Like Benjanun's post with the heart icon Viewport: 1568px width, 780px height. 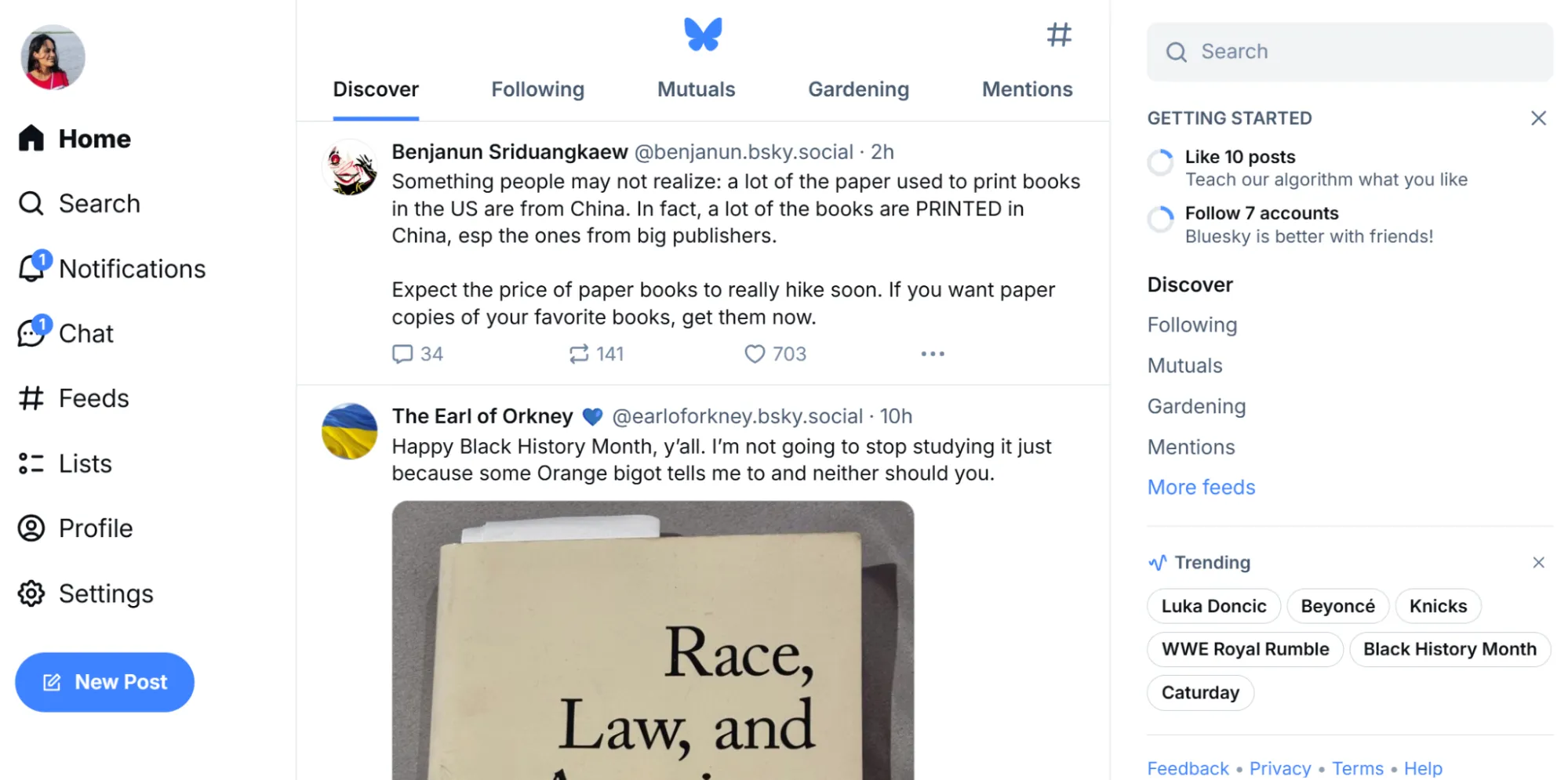(755, 354)
